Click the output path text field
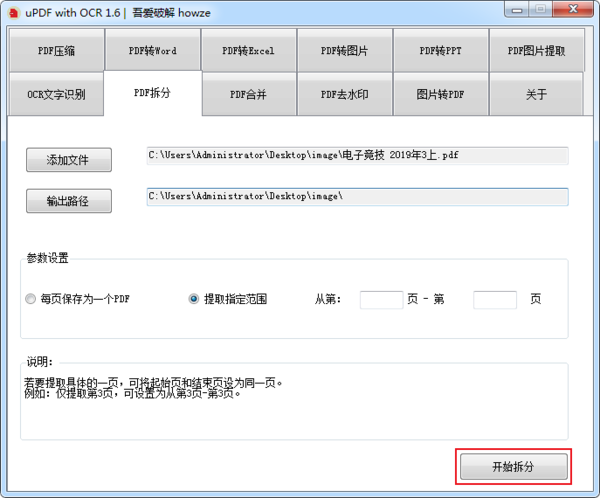The image size is (600, 498). pos(357,197)
